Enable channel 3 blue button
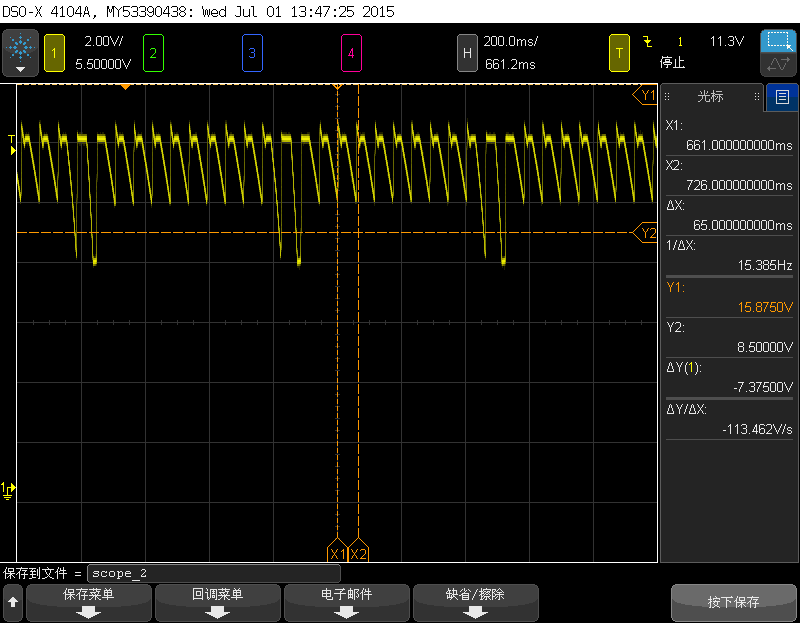Screen dimensions: 800x623 tap(252, 53)
